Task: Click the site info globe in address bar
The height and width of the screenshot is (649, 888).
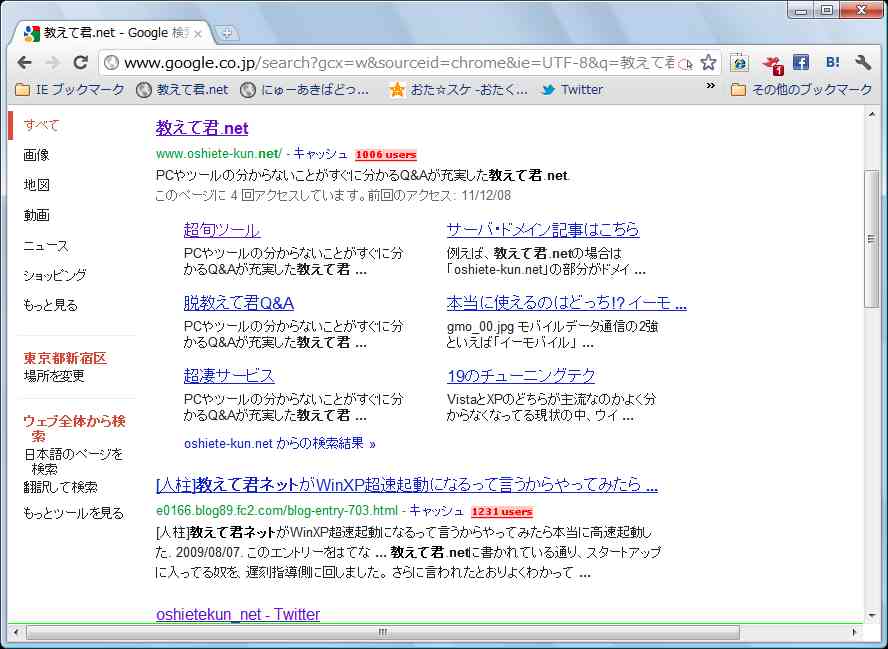Action: point(112,62)
